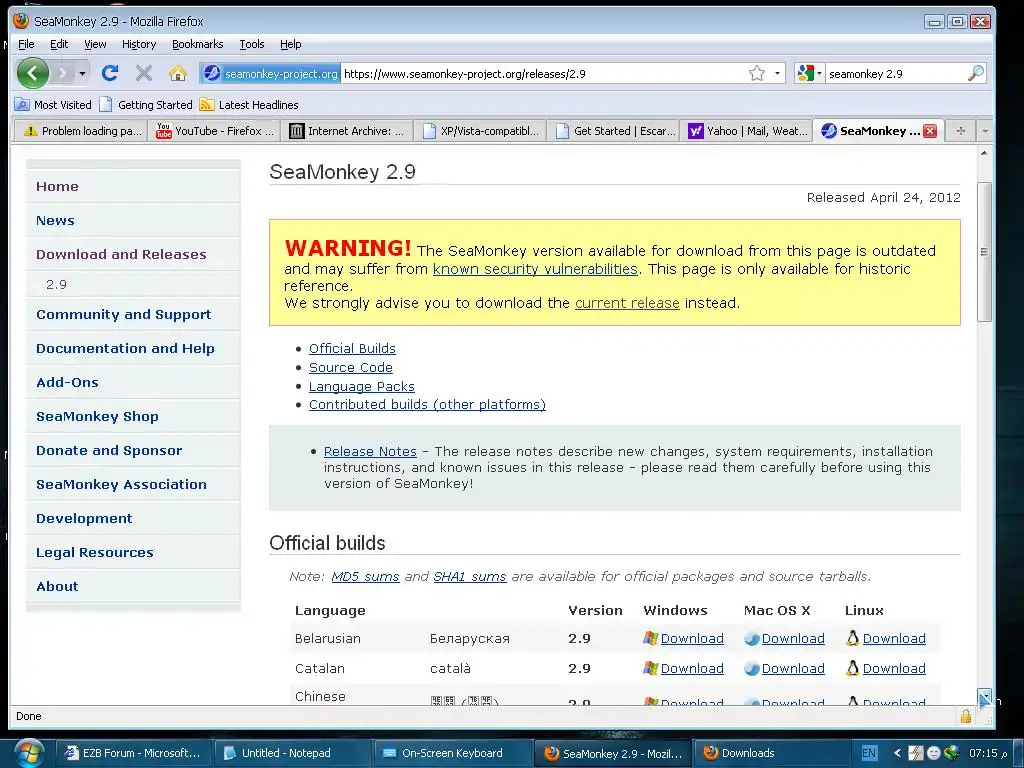
Task: Switch to the Internet Archive tab
Action: [347, 131]
